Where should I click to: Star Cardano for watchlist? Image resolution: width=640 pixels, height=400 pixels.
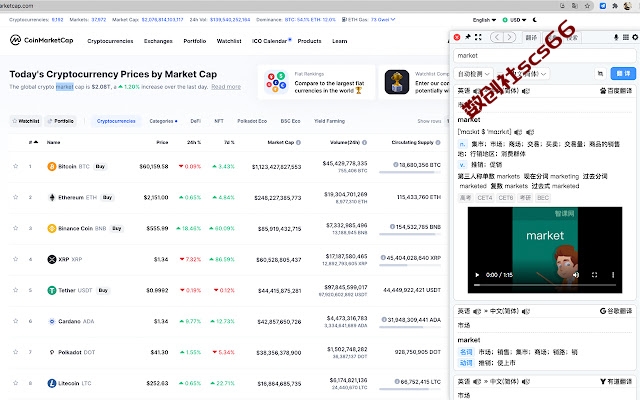pyautogui.click(x=16, y=321)
